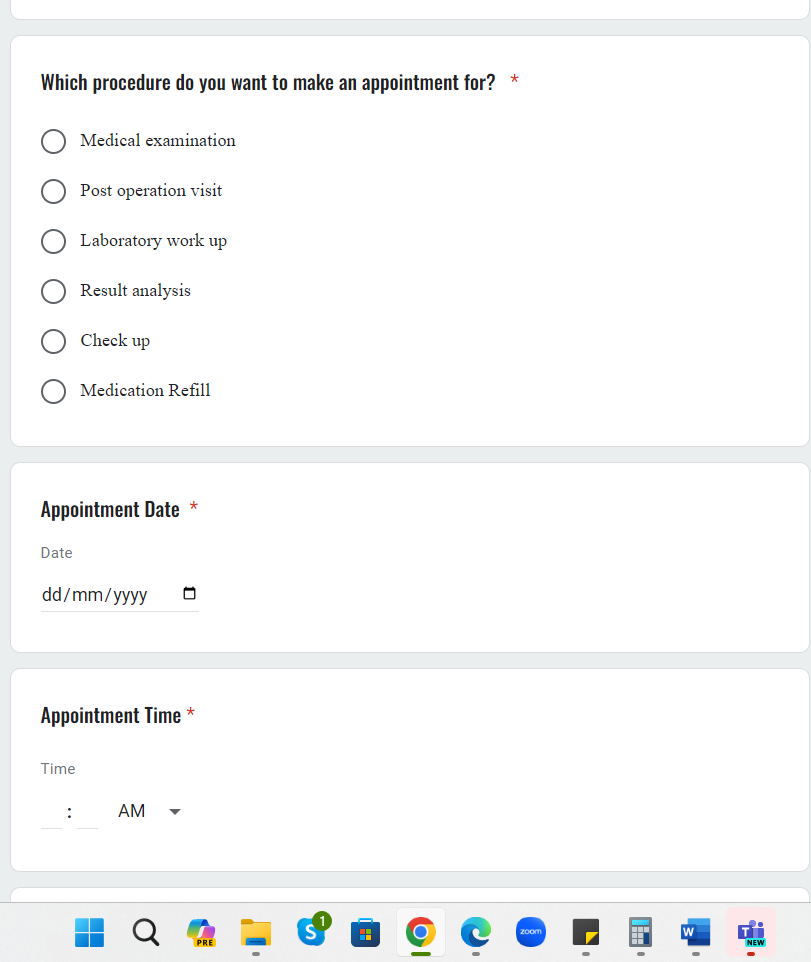Launch Calculator app from taskbar
This screenshot has width=811, height=962.
pos(640,932)
